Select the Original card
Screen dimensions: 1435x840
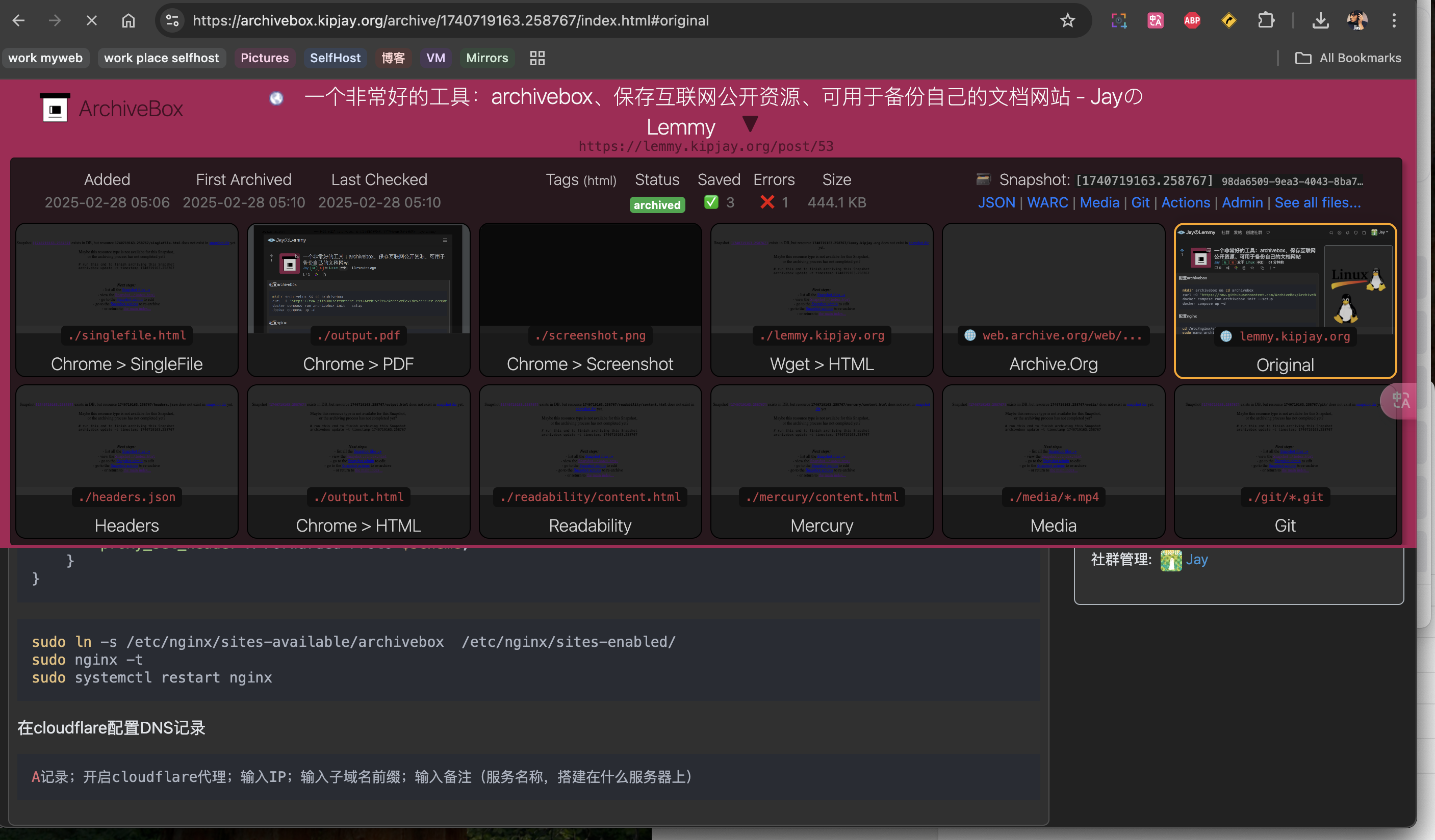coord(1285,301)
